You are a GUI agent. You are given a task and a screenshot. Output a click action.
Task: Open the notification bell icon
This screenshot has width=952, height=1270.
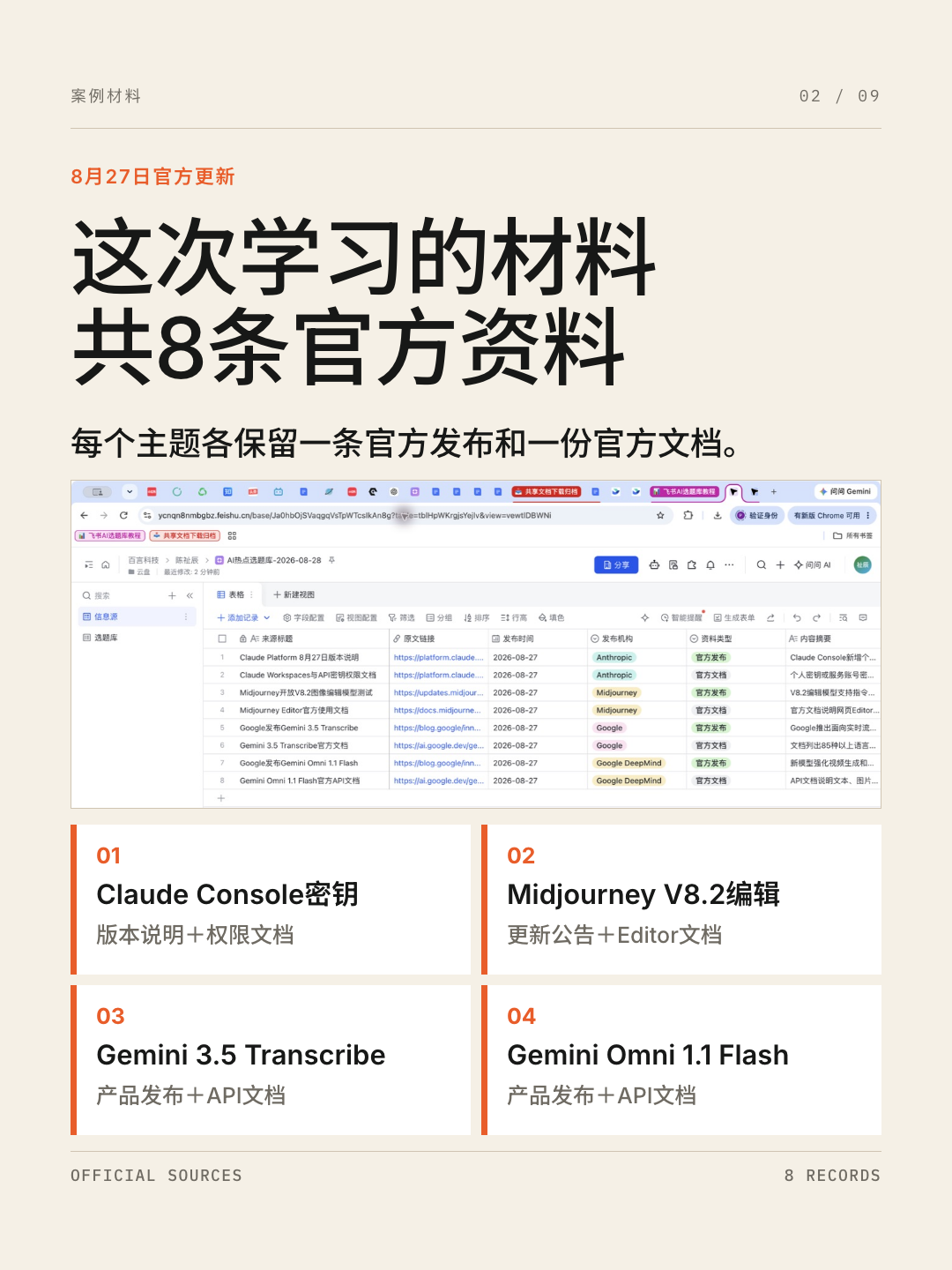point(710,564)
